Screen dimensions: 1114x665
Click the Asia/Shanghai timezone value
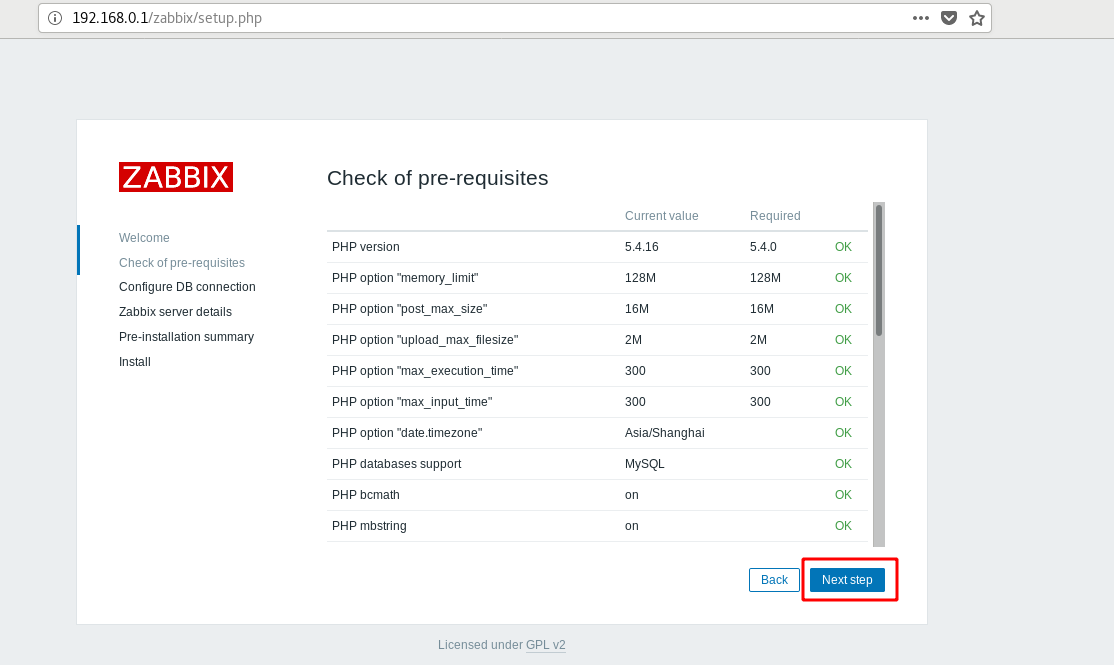[664, 433]
